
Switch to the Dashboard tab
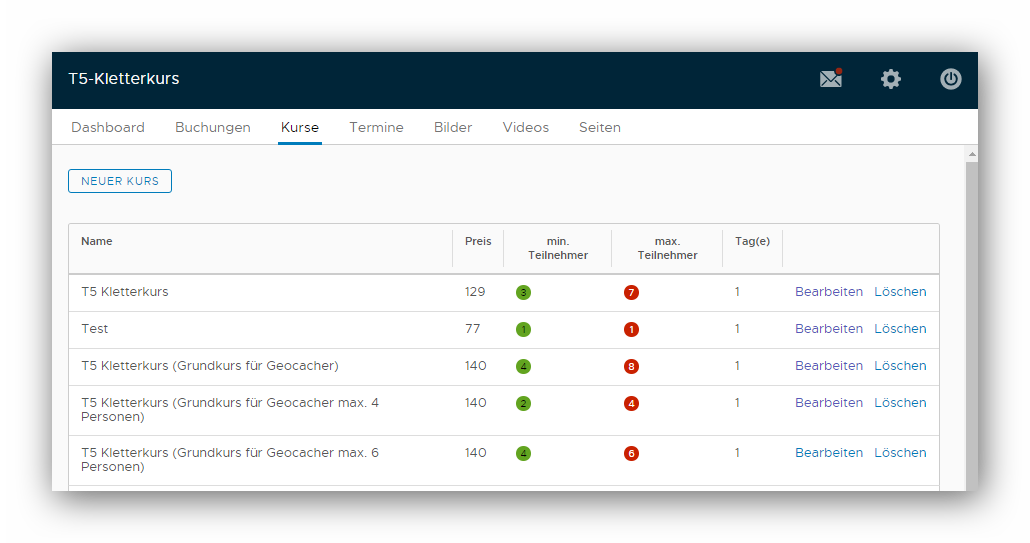[108, 127]
